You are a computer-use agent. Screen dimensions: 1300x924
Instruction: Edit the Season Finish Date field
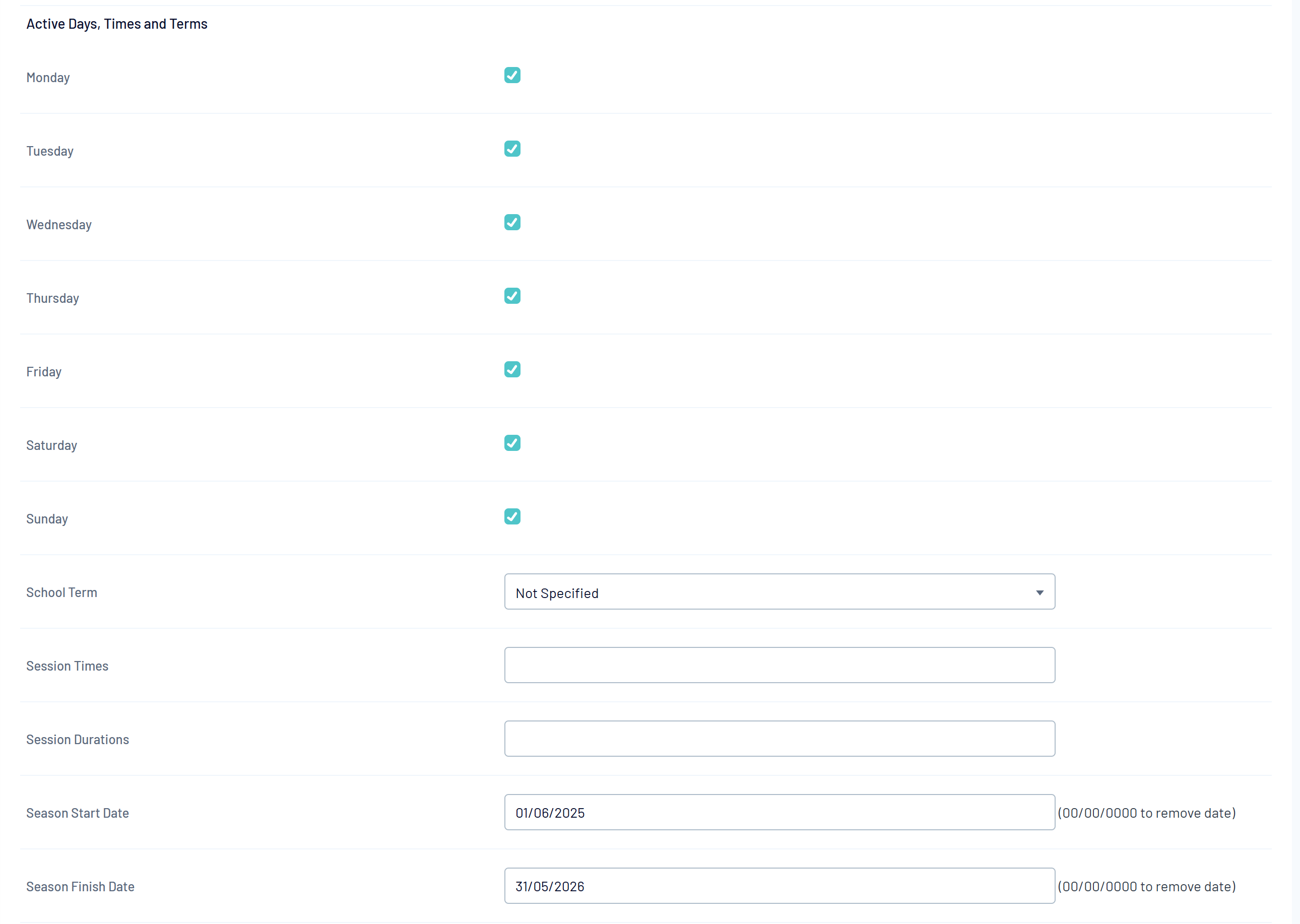[x=779, y=886]
